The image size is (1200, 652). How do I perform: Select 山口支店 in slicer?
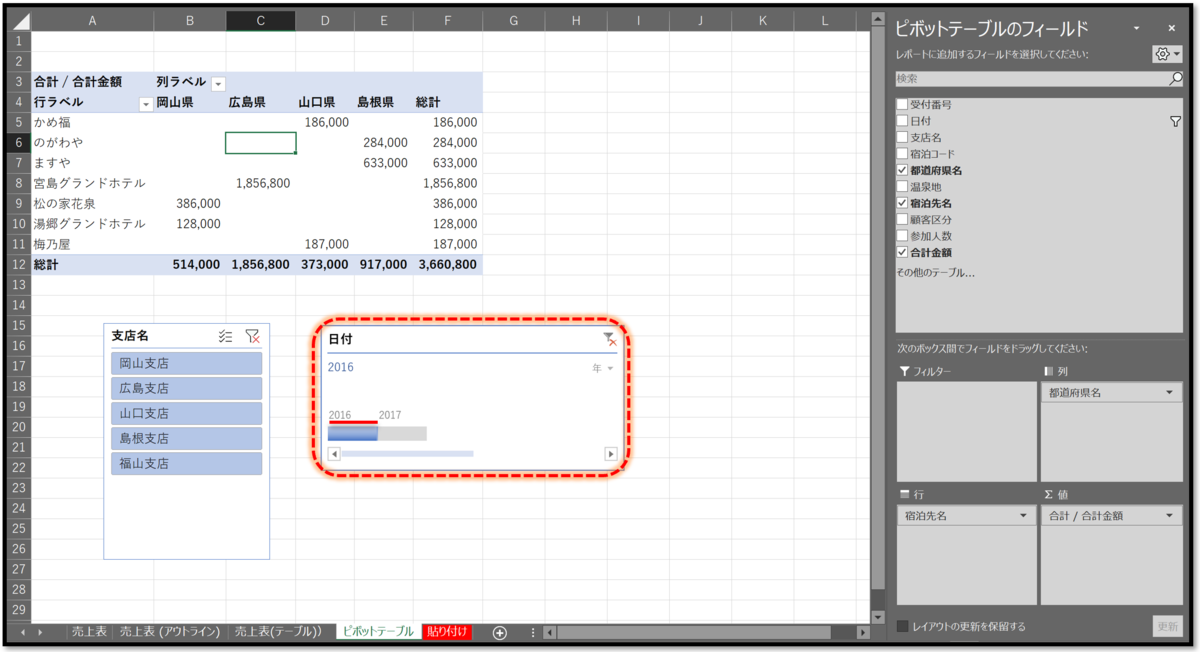pos(186,414)
